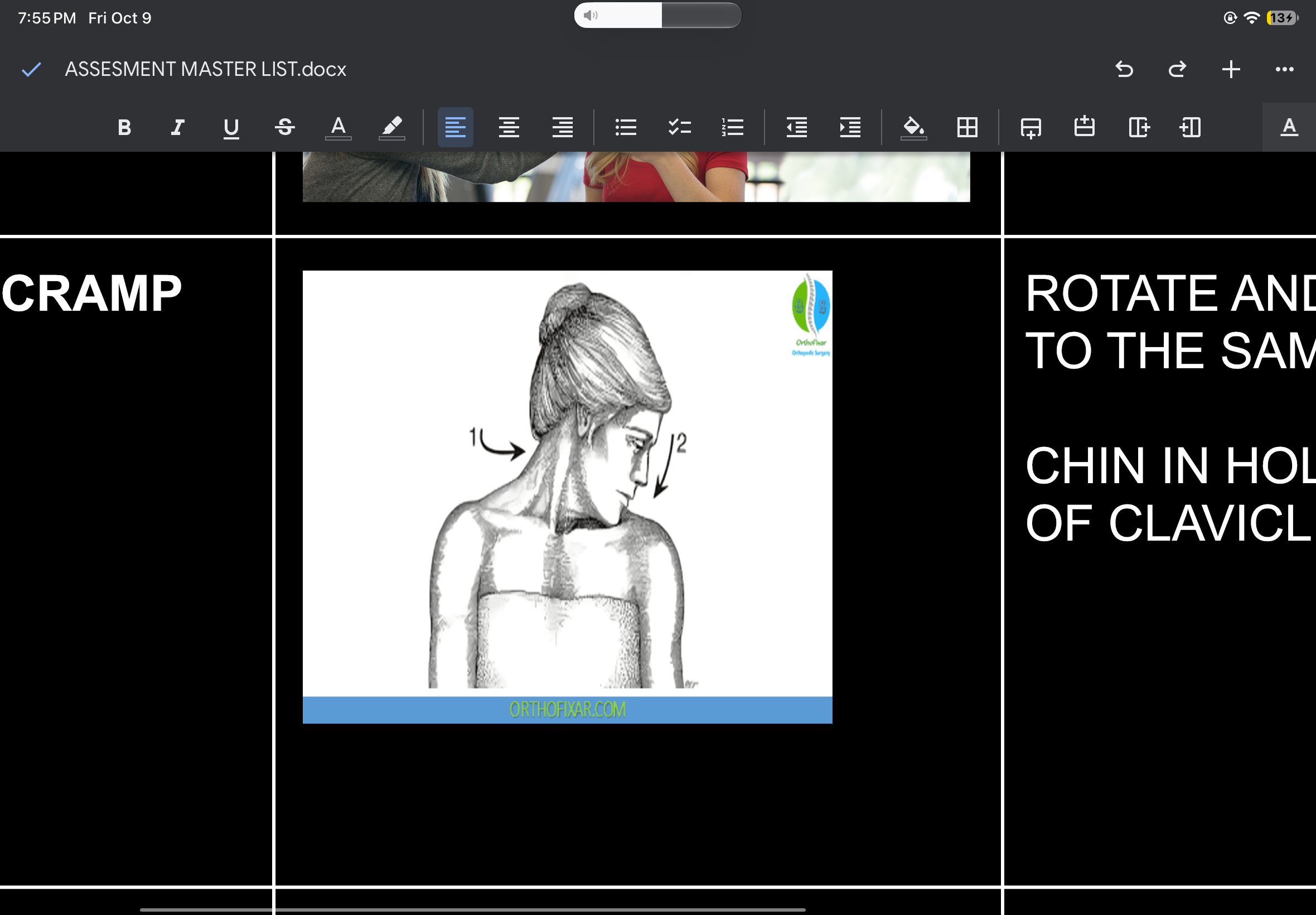Increase paragraph indent

850,127
